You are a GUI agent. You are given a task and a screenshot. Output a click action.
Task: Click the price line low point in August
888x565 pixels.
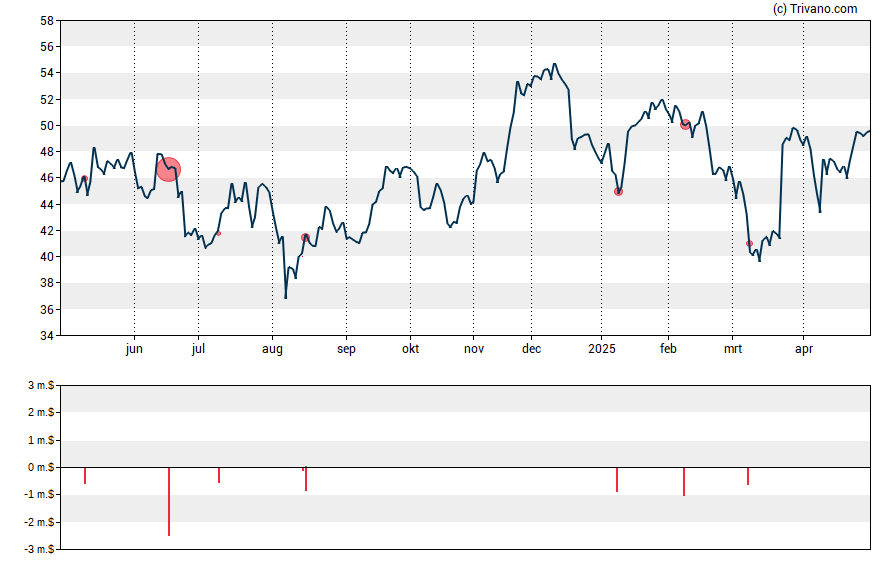pos(285,298)
